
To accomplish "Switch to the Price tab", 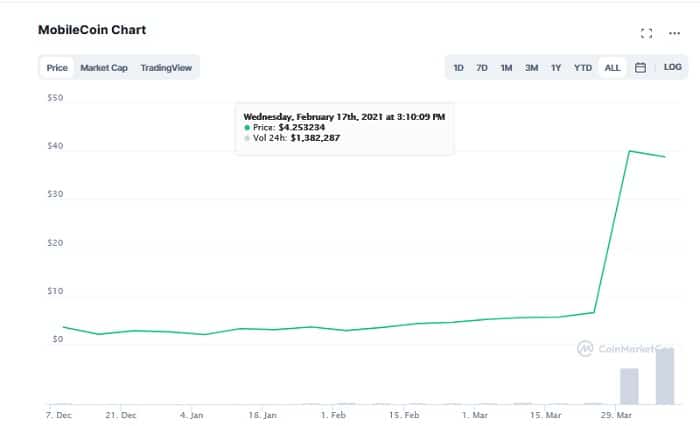I will (57, 68).
